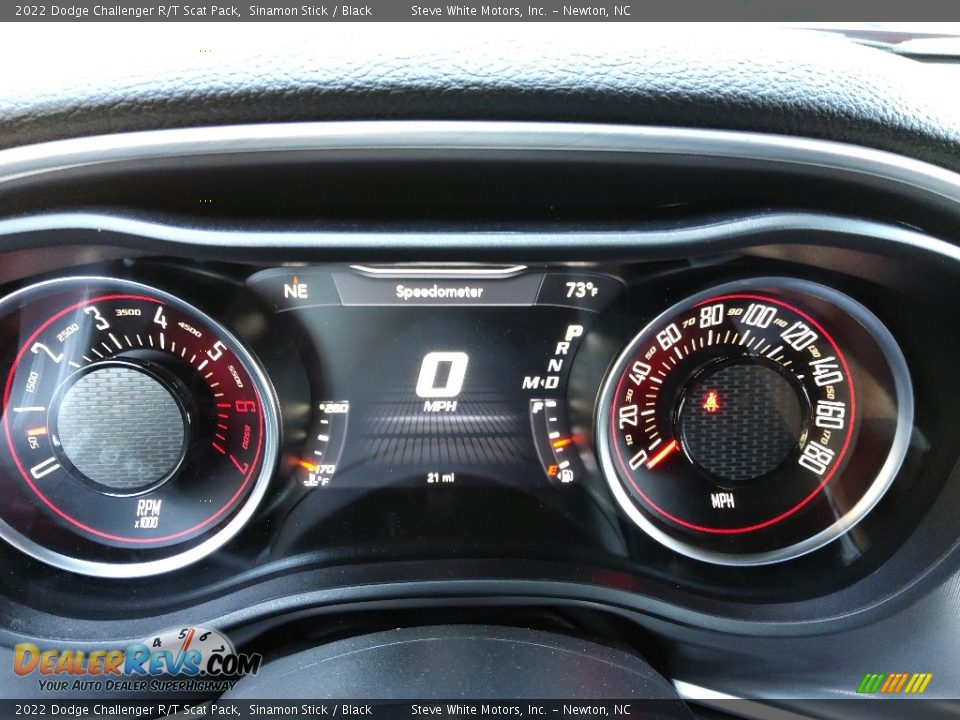Click the DealerRevs.com logo
The width and height of the screenshot is (960, 720).
point(137,661)
